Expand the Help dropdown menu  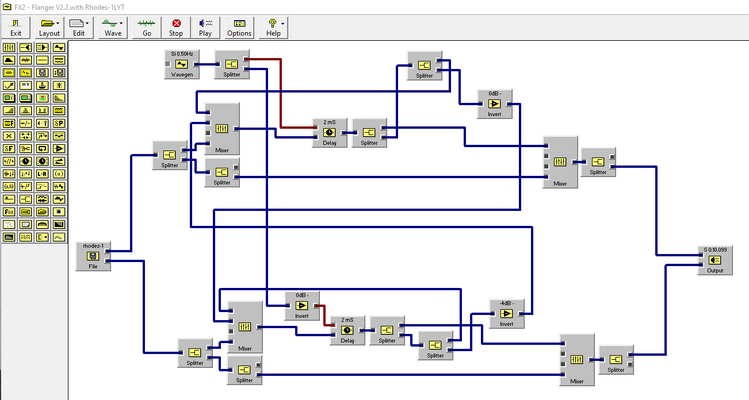click(282, 23)
